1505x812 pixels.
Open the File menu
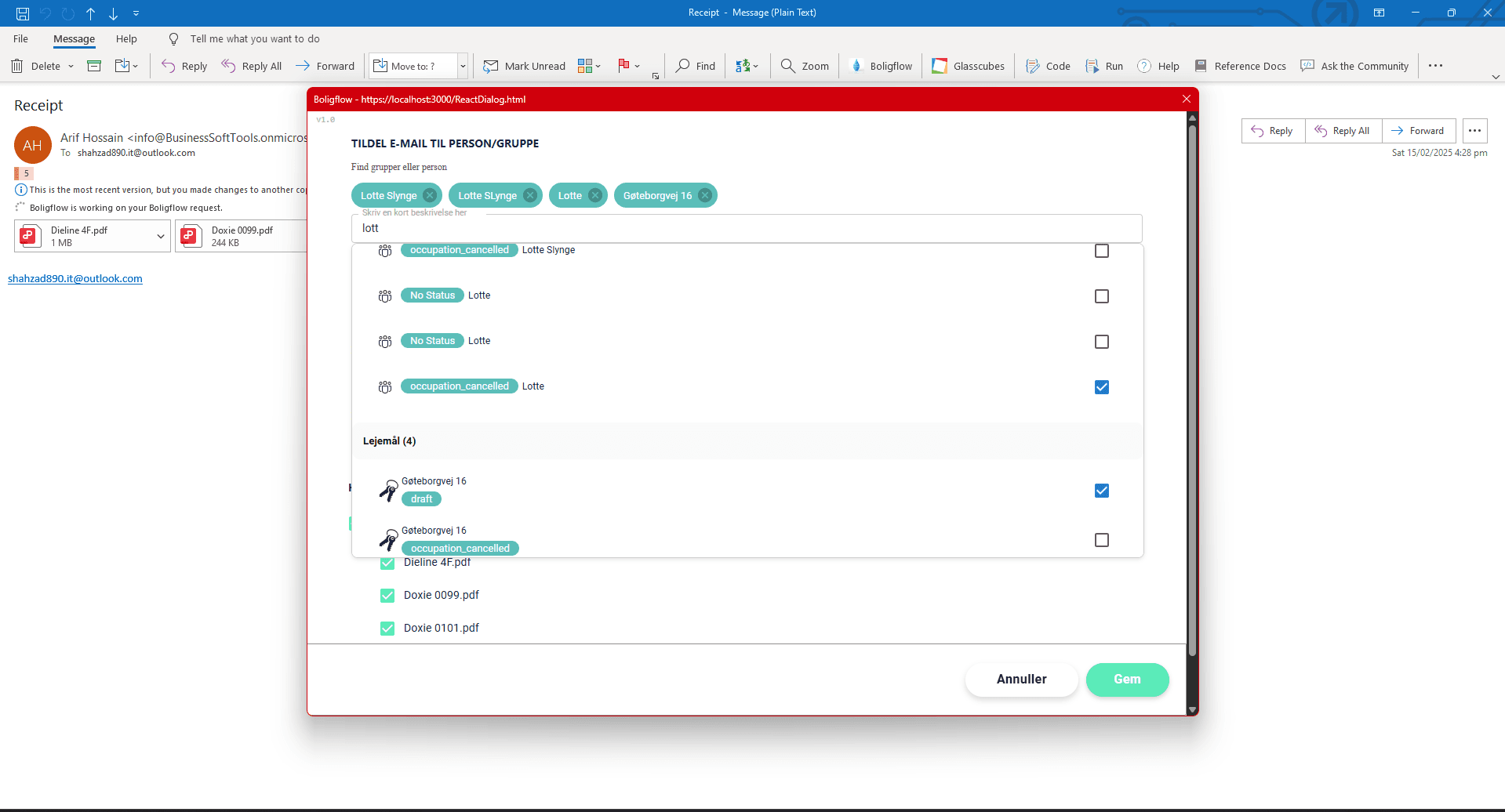tap(20, 39)
